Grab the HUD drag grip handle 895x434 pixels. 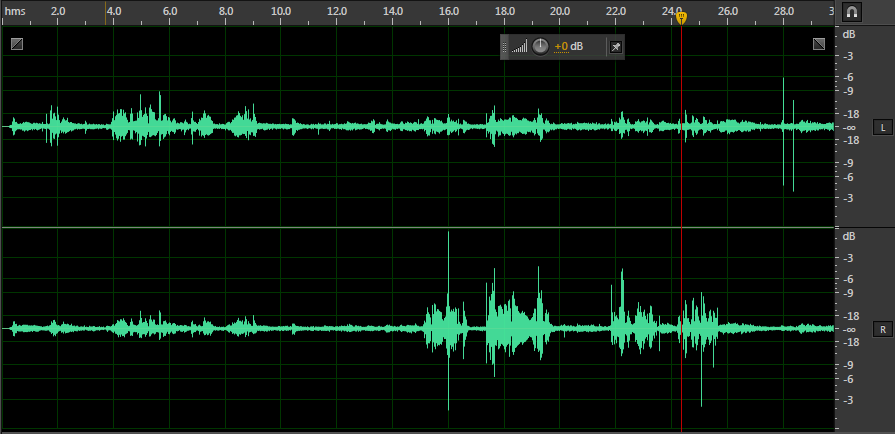(504, 47)
